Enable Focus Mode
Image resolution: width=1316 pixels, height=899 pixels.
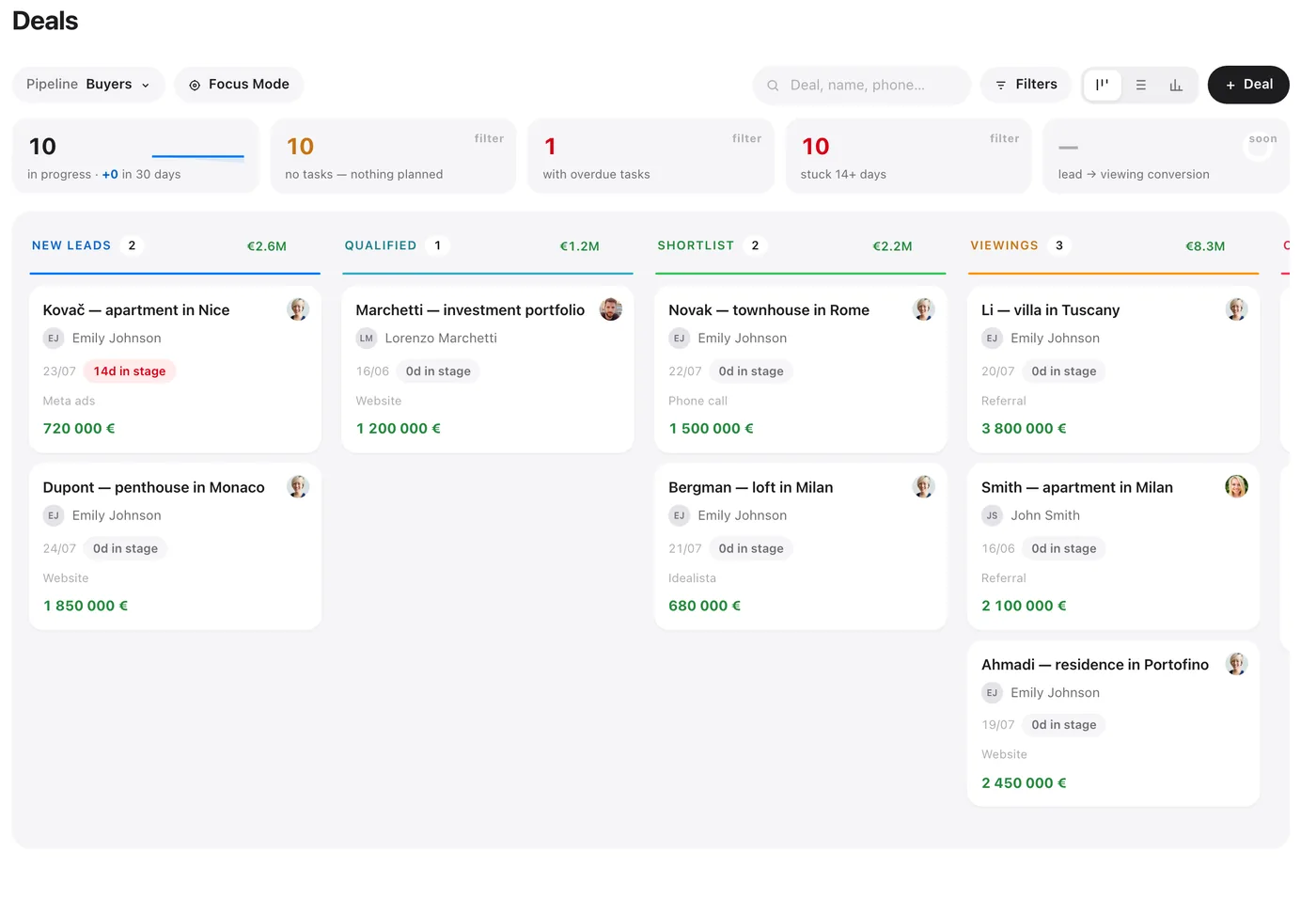point(239,85)
